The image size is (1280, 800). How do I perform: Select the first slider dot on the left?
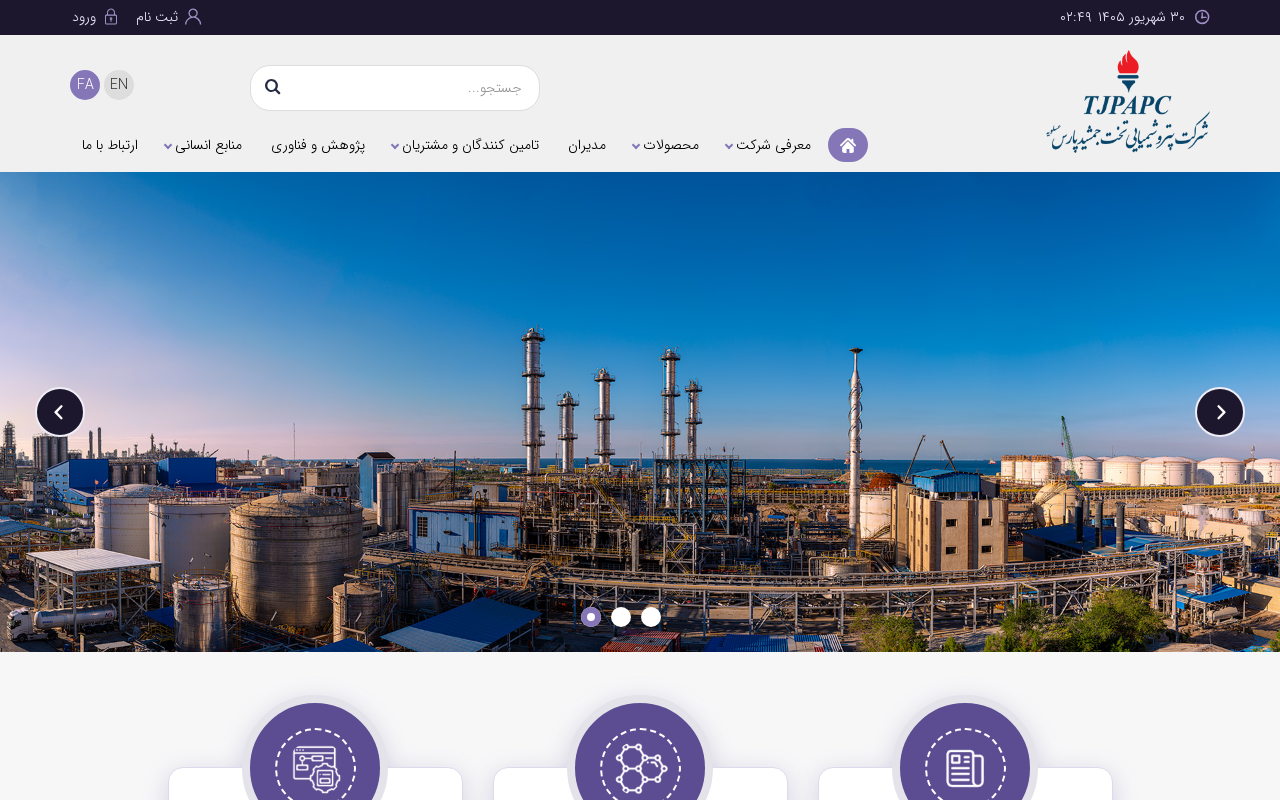(x=591, y=617)
